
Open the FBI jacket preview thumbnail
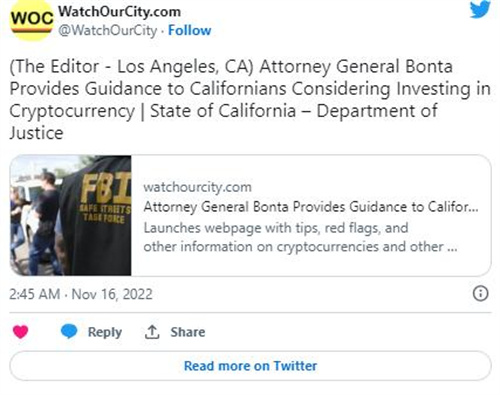pos(71,215)
